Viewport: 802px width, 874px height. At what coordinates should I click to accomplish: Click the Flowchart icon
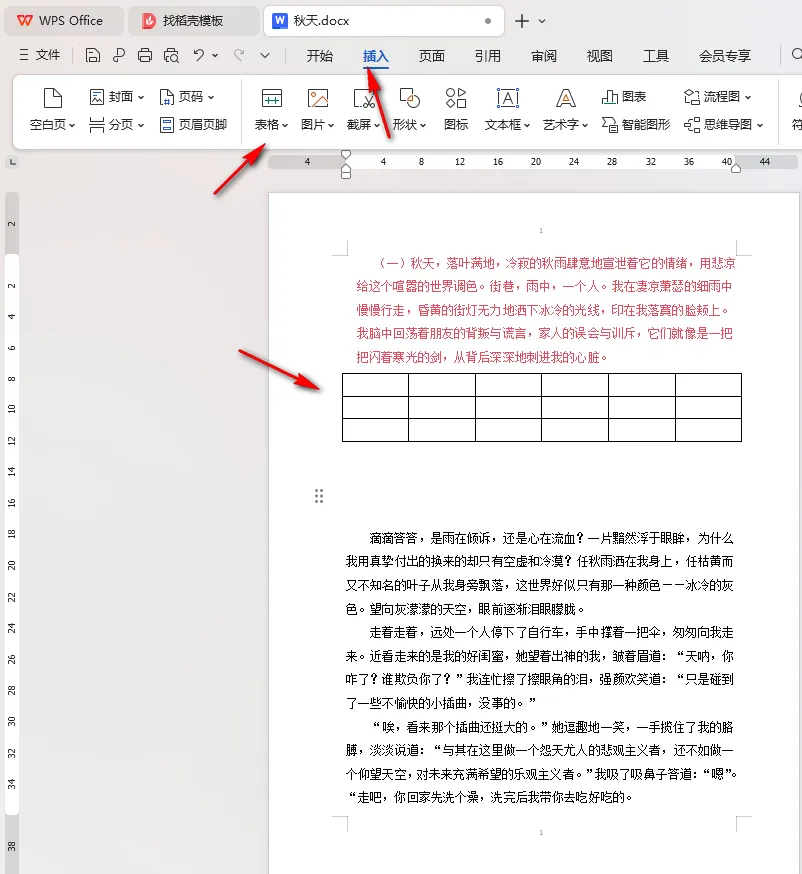coord(692,97)
